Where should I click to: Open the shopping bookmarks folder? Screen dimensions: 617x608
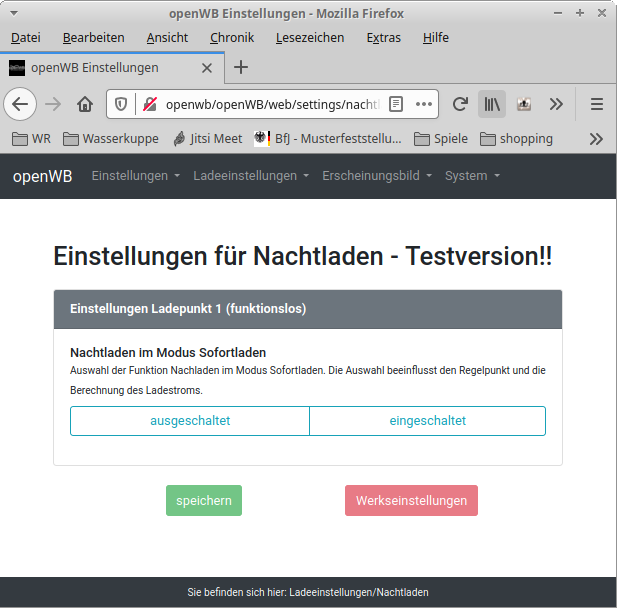point(517,139)
